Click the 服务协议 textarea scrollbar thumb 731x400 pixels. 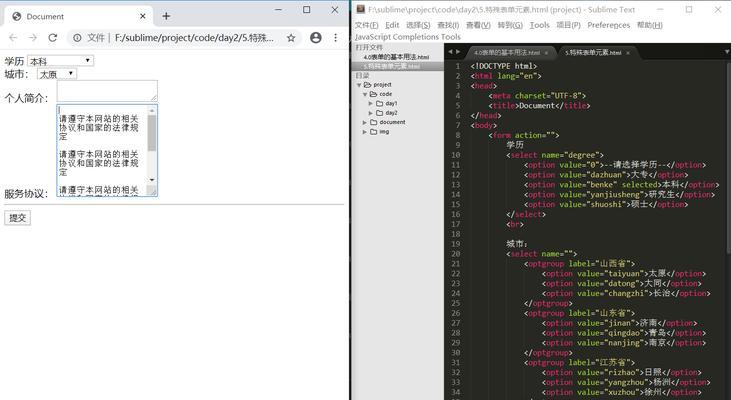tap(152, 133)
